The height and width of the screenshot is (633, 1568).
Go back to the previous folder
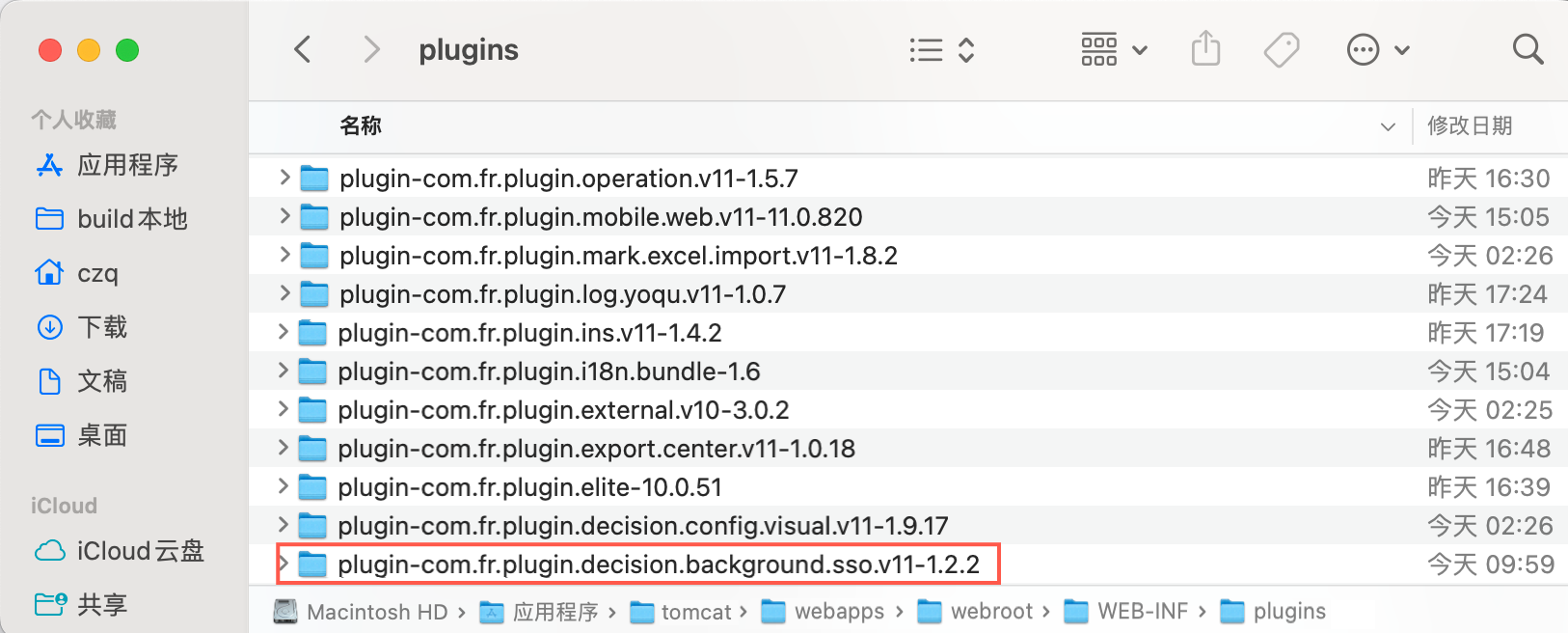click(303, 49)
